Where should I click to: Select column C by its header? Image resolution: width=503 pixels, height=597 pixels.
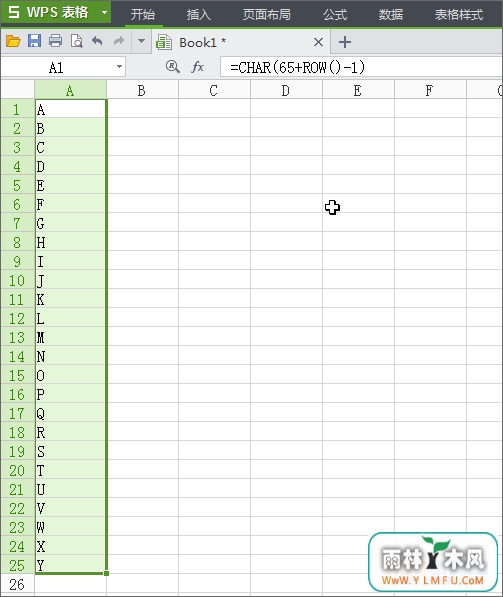click(x=214, y=90)
